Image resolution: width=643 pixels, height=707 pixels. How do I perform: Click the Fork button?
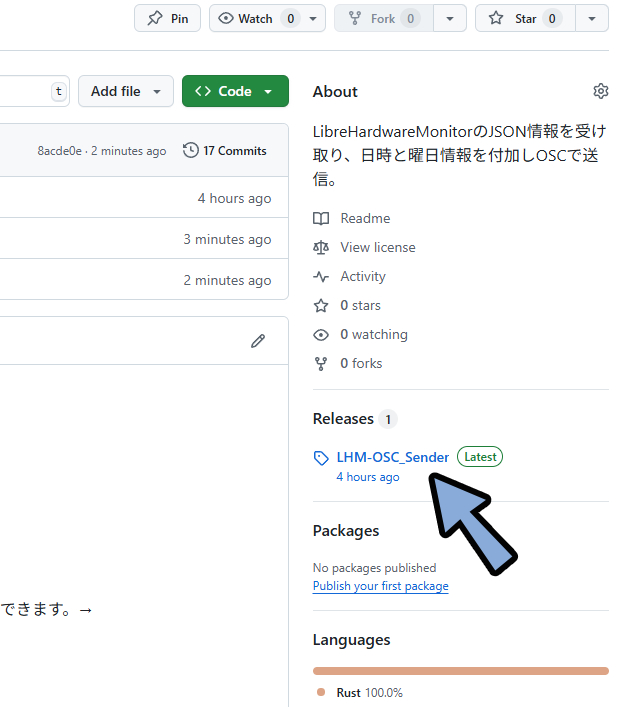click(x=384, y=18)
